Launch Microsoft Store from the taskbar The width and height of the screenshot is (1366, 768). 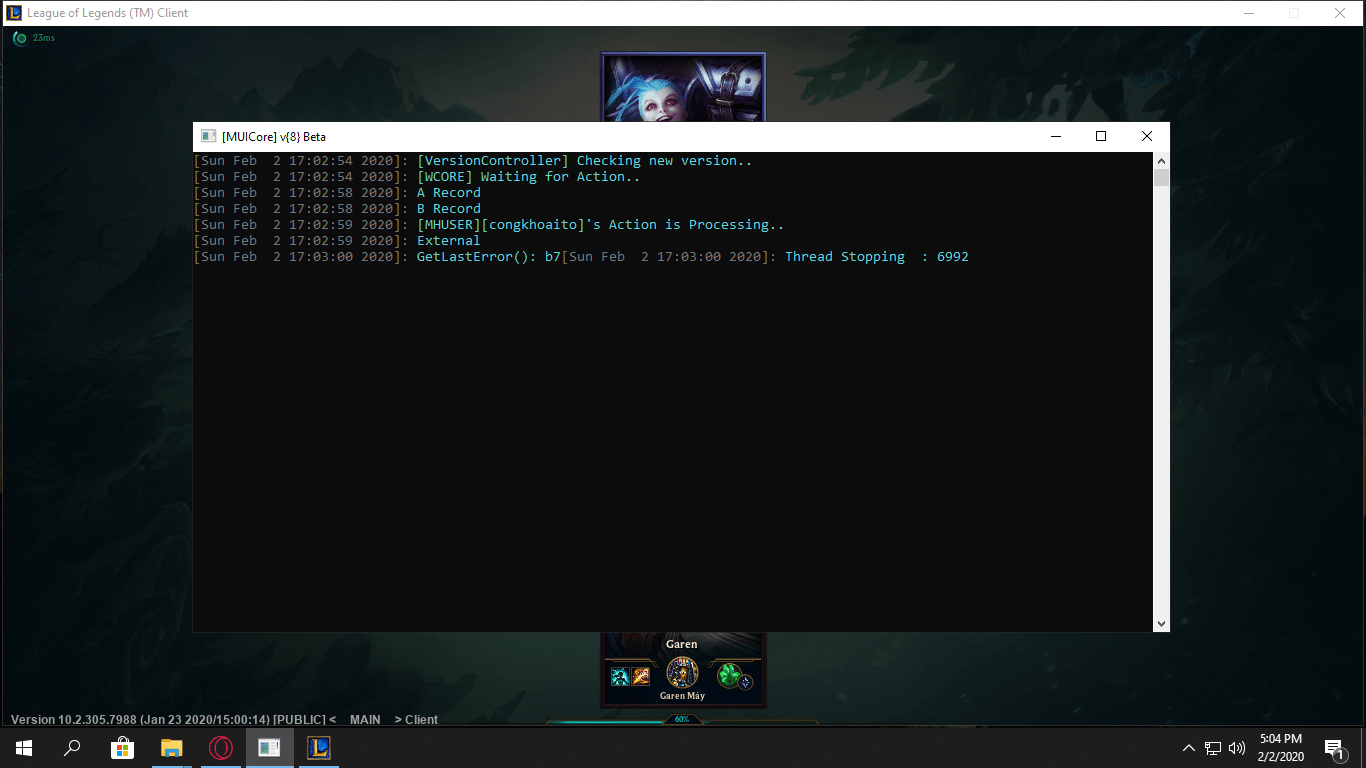click(x=122, y=747)
